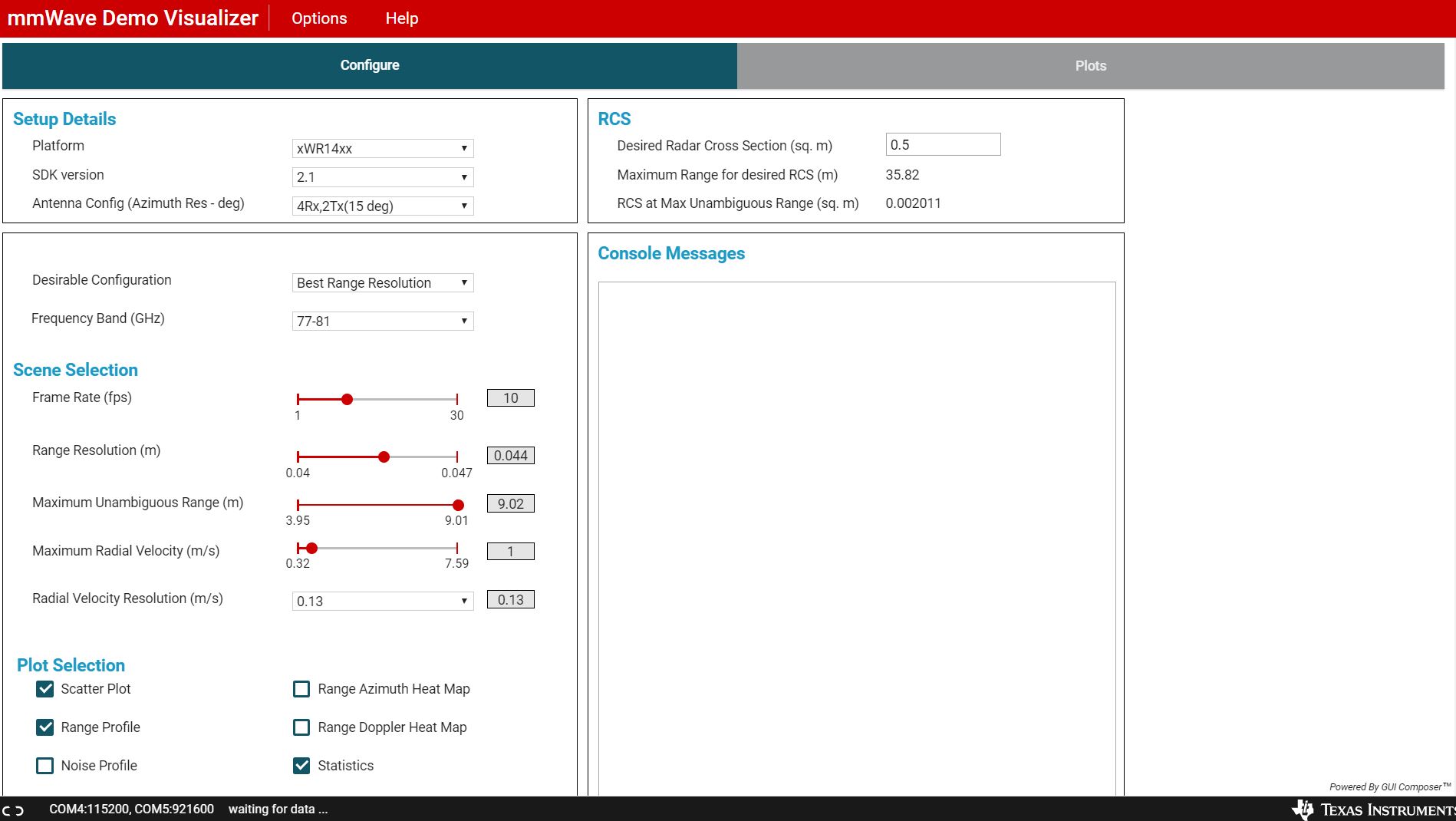Expand the Radial Velocity Resolution dropdown
The image size is (1456, 821).
(x=383, y=601)
